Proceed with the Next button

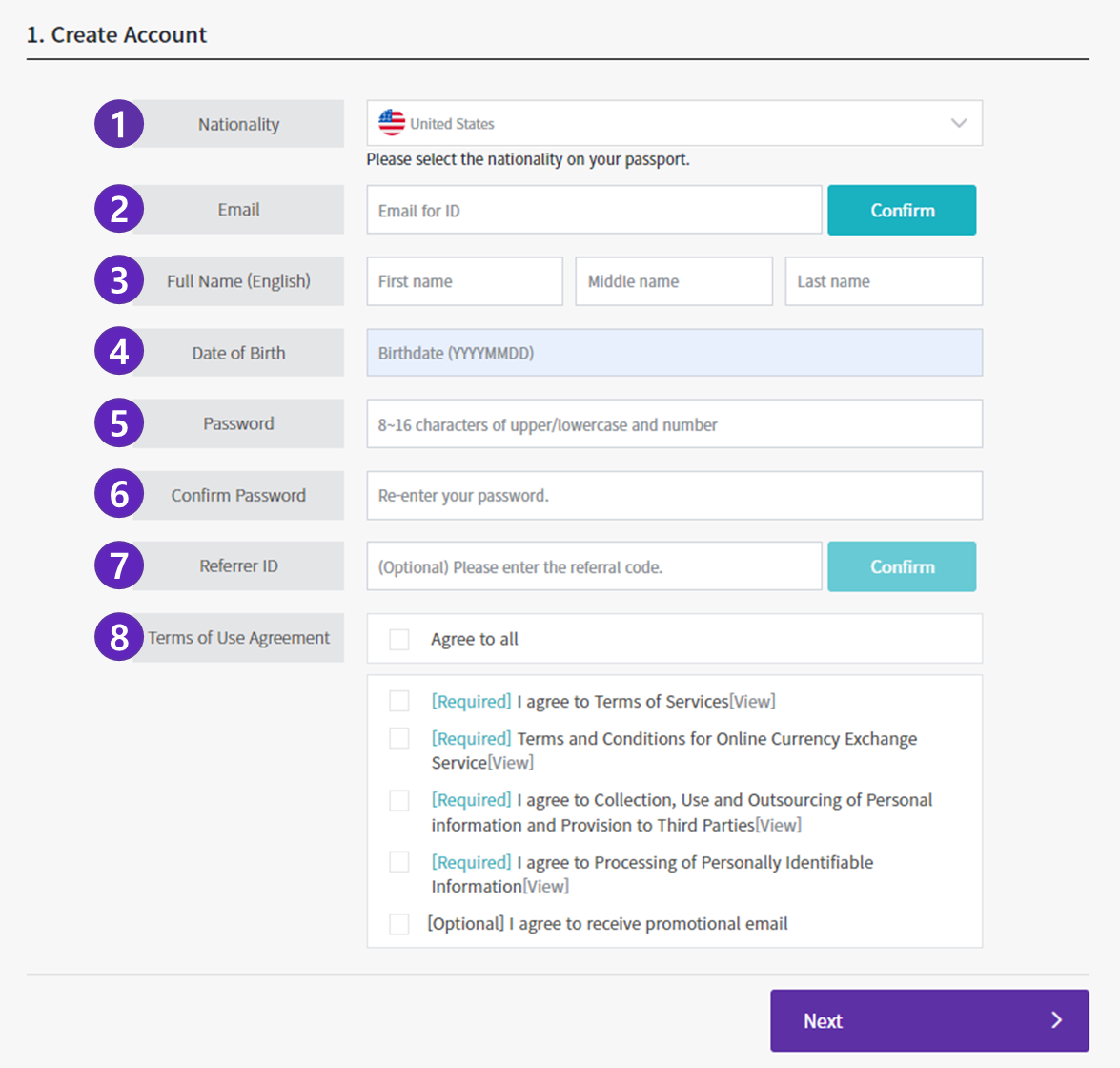click(929, 1020)
